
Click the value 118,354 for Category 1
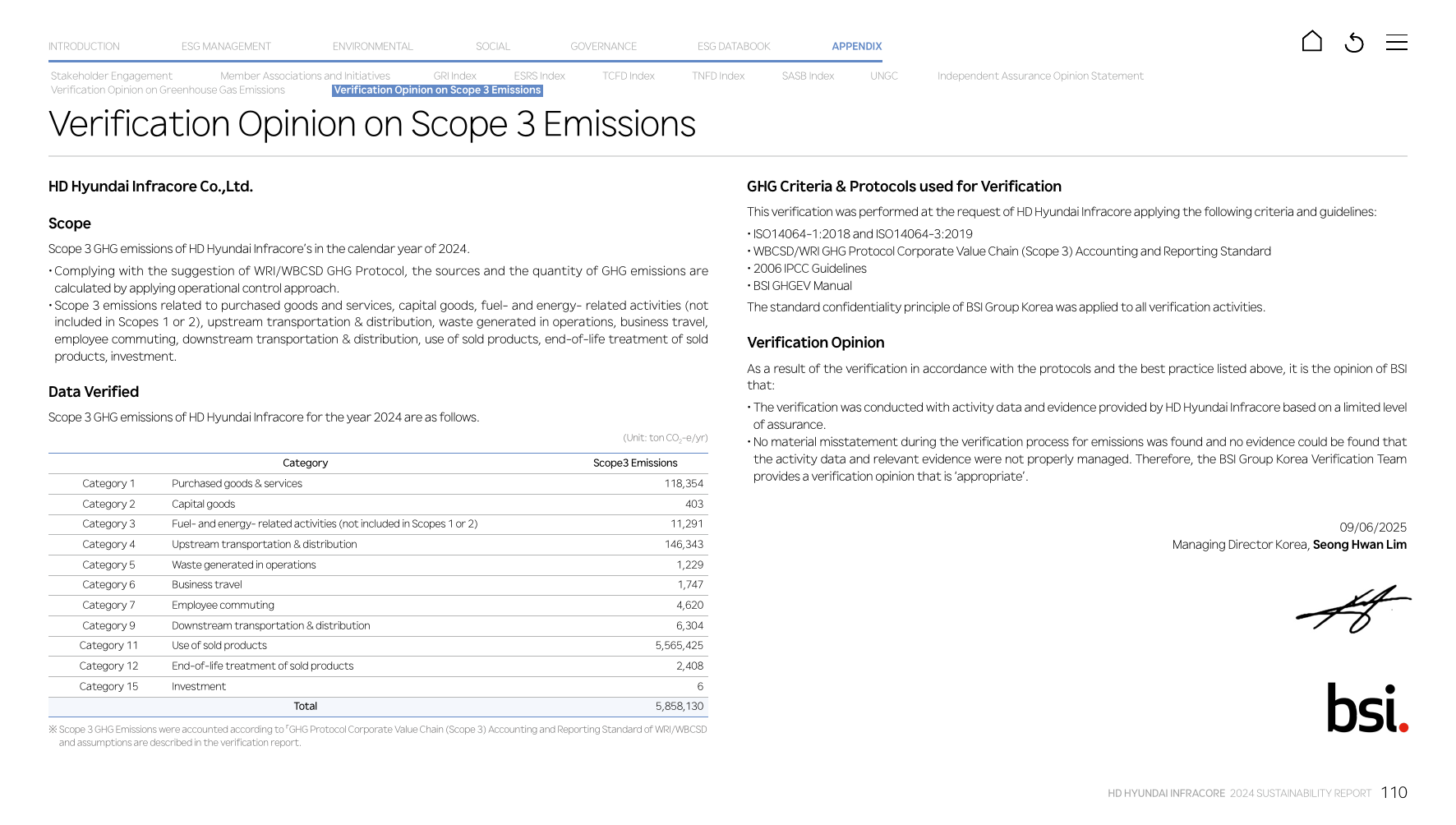pos(684,483)
